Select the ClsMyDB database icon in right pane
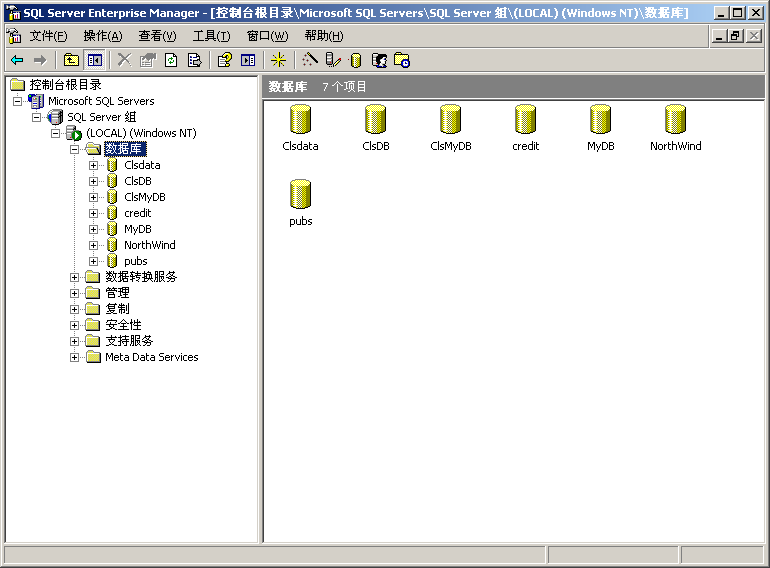Viewport: 770px width, 568px height. tap(450, 119)
